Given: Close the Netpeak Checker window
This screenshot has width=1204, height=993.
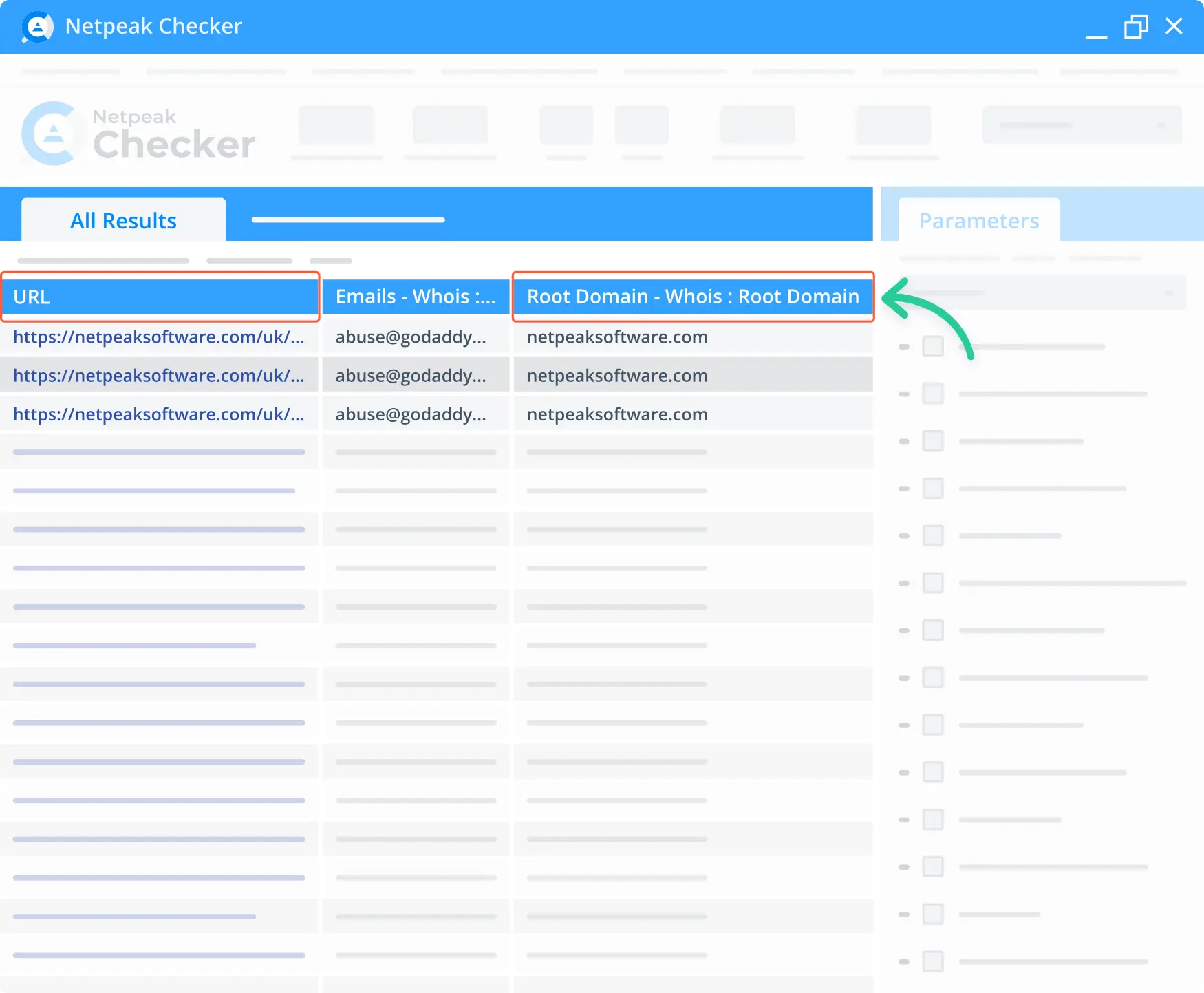Looking at the screenshot, I should [1174, 26].
